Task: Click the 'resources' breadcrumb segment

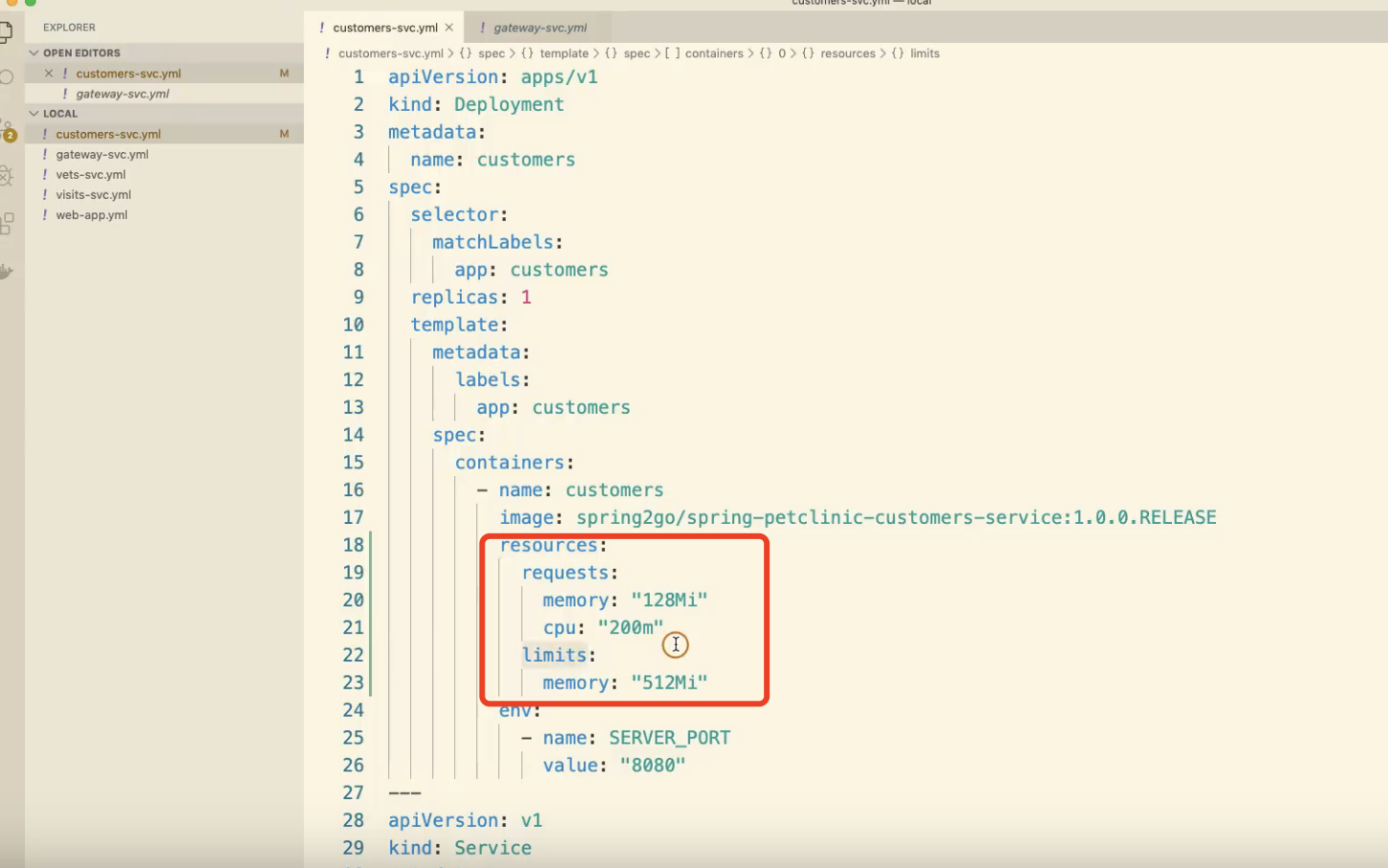Action: (847, 54)
